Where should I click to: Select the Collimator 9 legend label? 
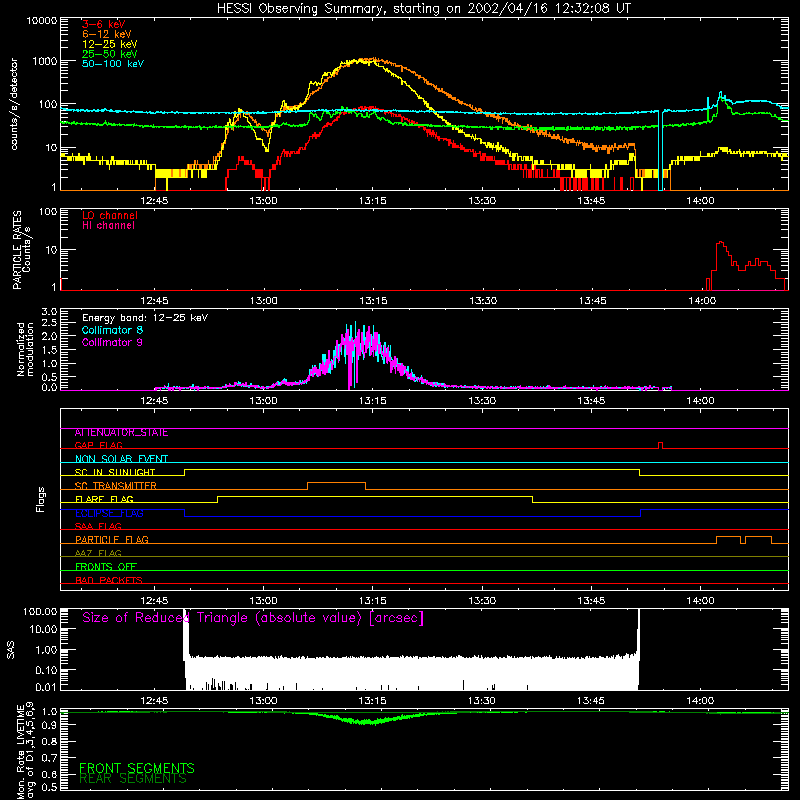pos(112,342)
